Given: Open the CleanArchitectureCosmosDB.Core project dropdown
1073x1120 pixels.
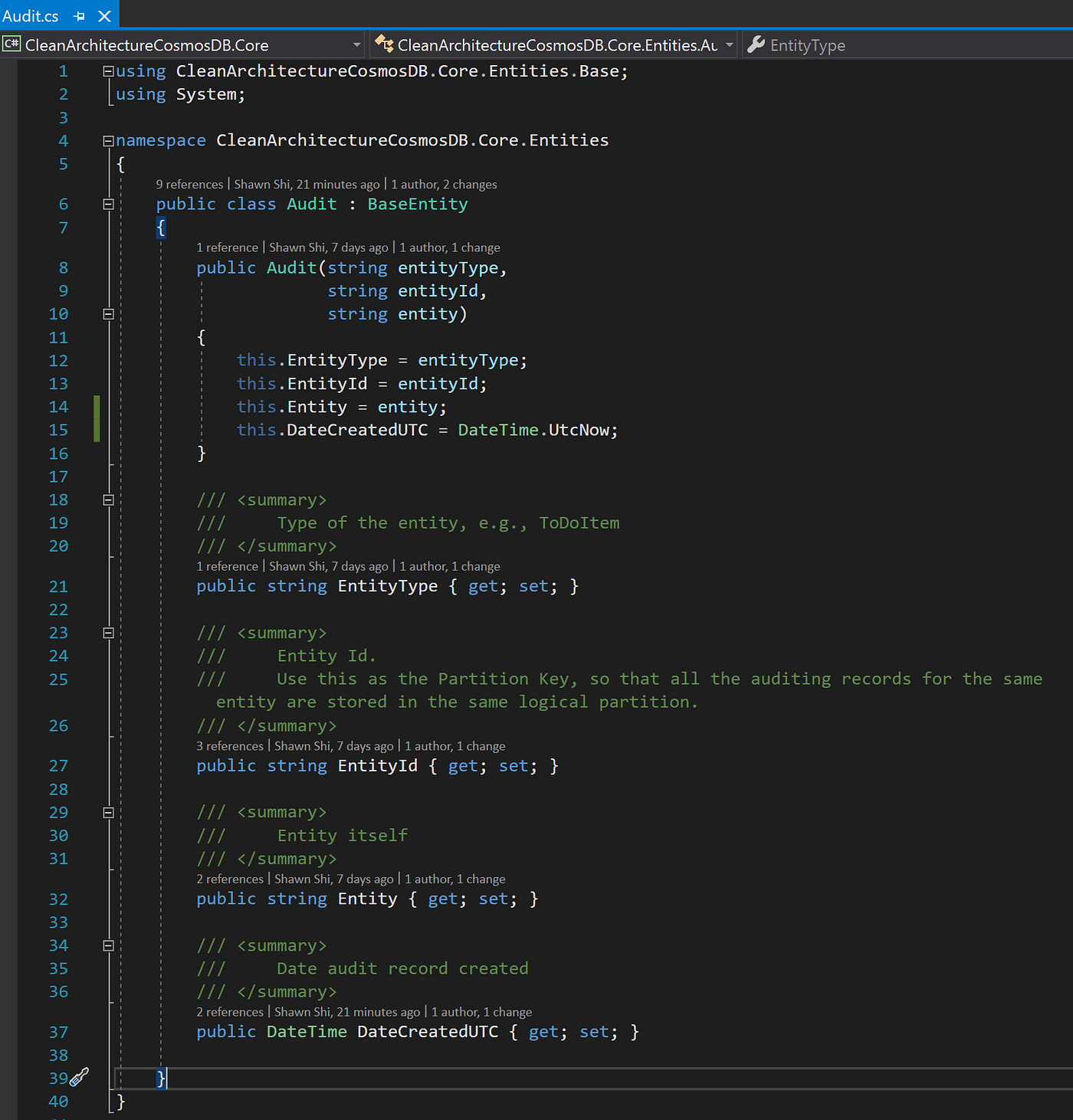Looking at the screenshot, I should click(356, 44).
